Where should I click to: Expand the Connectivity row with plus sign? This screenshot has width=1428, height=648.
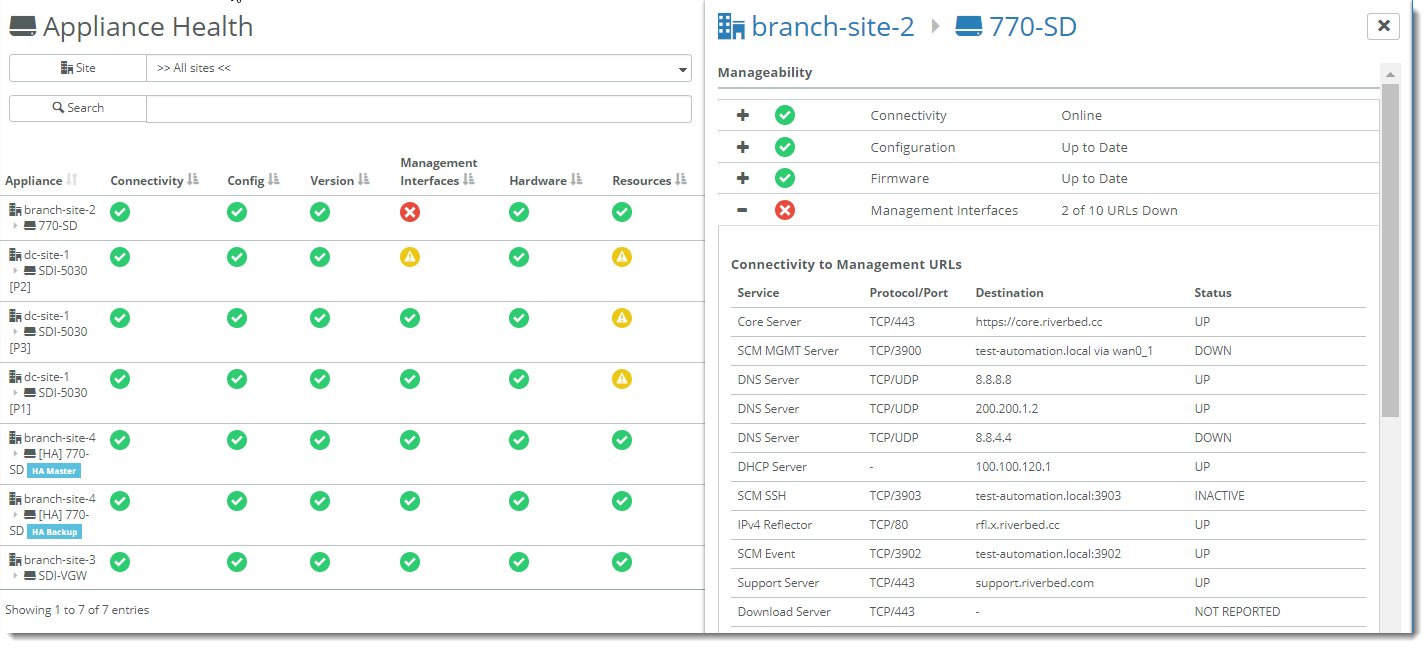[x=743, y=115]
